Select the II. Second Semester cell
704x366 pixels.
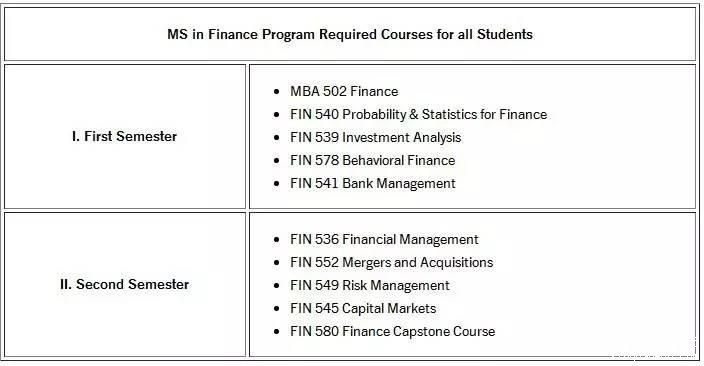pyautogui.click(x=124, y=284)
